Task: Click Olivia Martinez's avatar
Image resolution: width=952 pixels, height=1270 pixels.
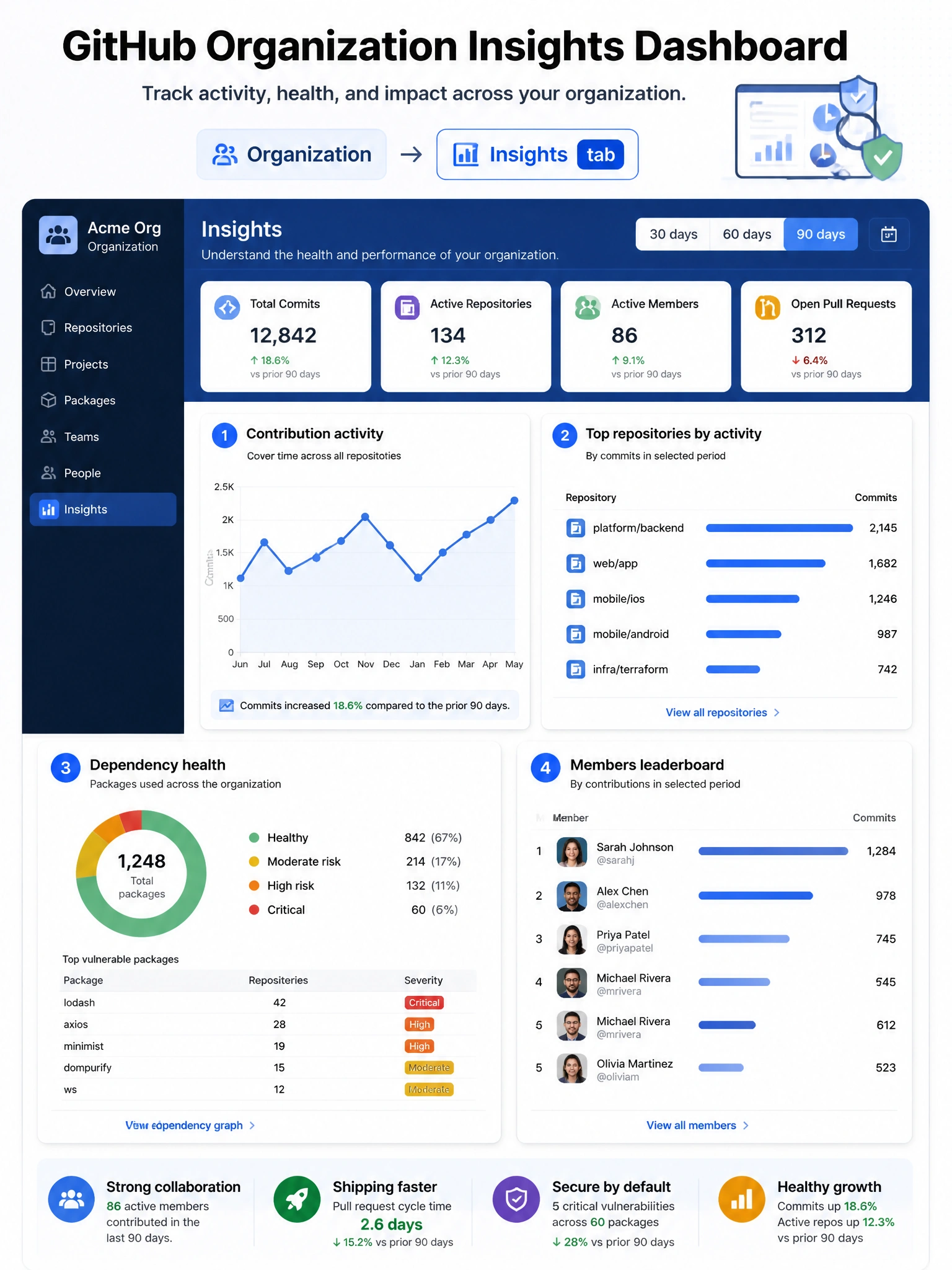Action: 571,1068
